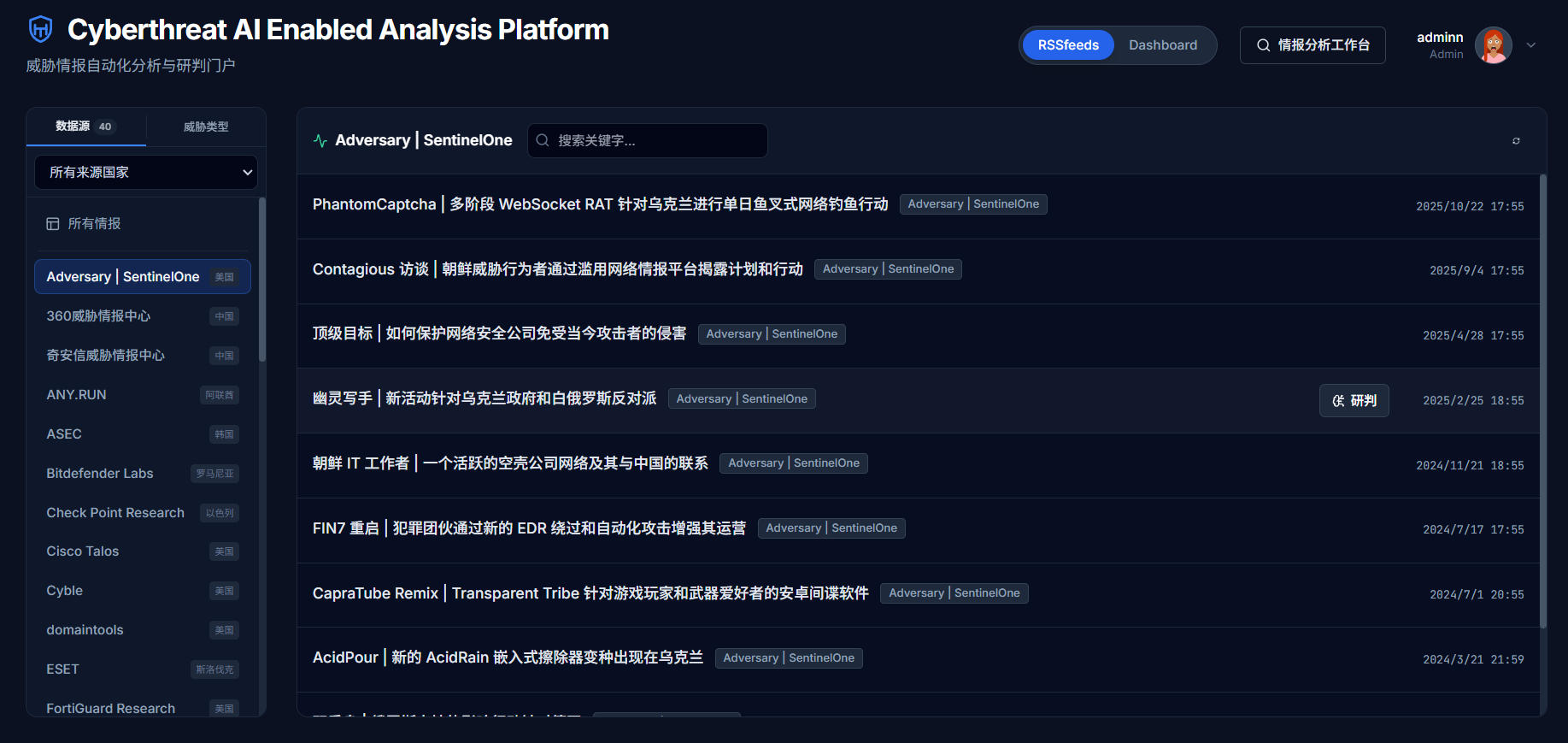Image resolution: width=1568 pixels, height=743 pixels.
Task: Click the 阿联酋 country badge on ANY.RUN
Action: (220, 395)
